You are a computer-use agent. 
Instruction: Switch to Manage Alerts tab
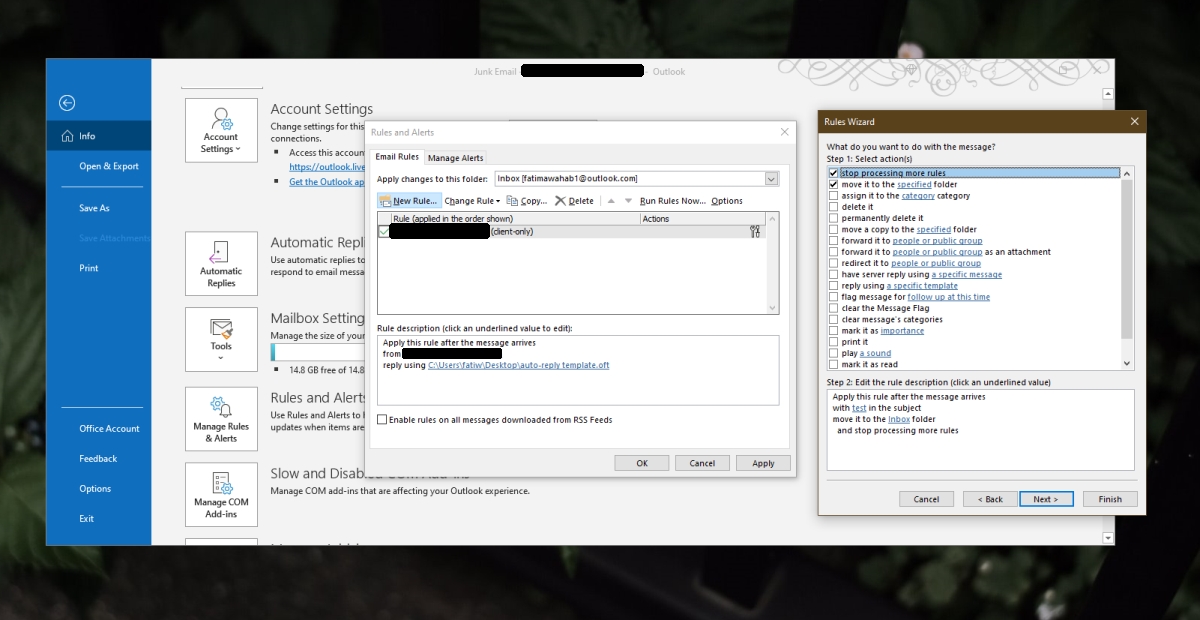[456, 158]
